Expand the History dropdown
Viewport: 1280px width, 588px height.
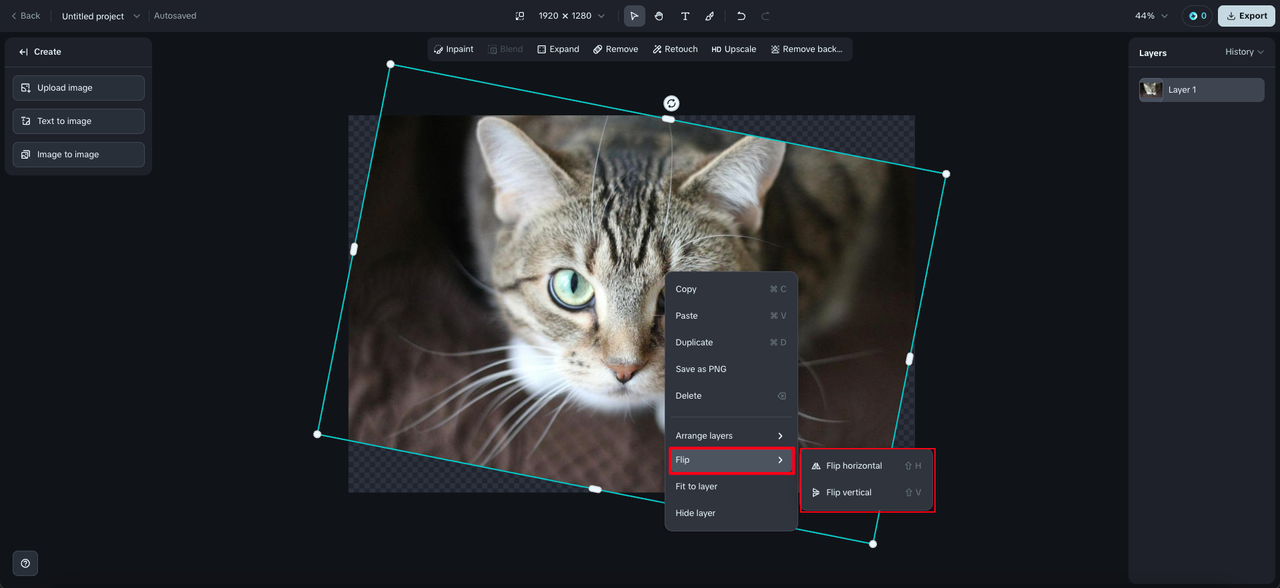1244,52
